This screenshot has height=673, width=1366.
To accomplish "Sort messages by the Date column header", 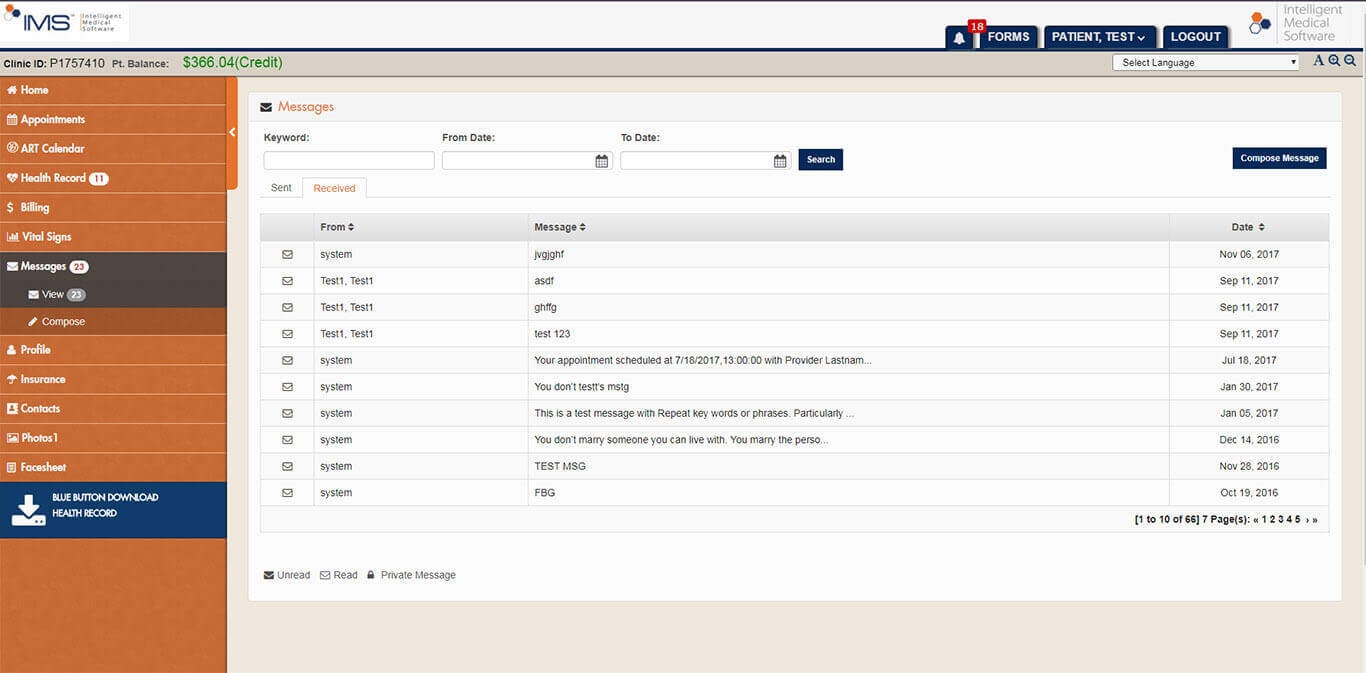I will [1243, 226].
